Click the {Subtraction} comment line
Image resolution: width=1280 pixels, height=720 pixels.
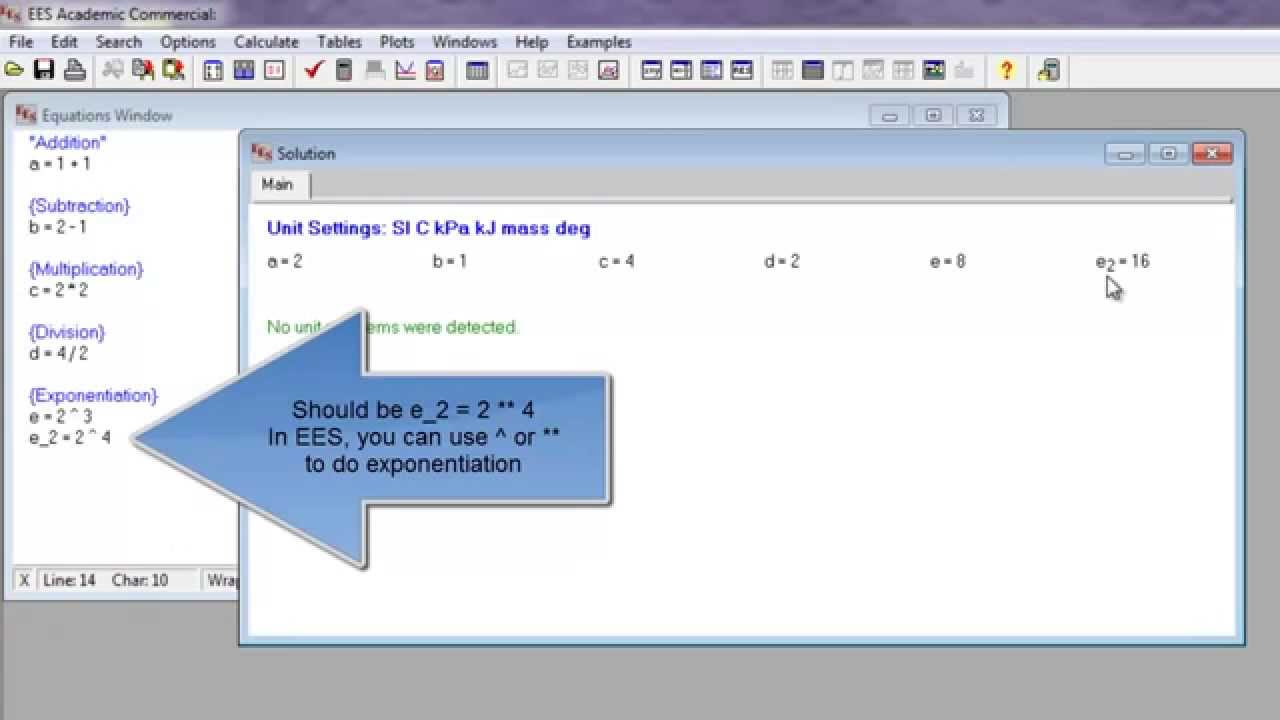pos(80,206)
